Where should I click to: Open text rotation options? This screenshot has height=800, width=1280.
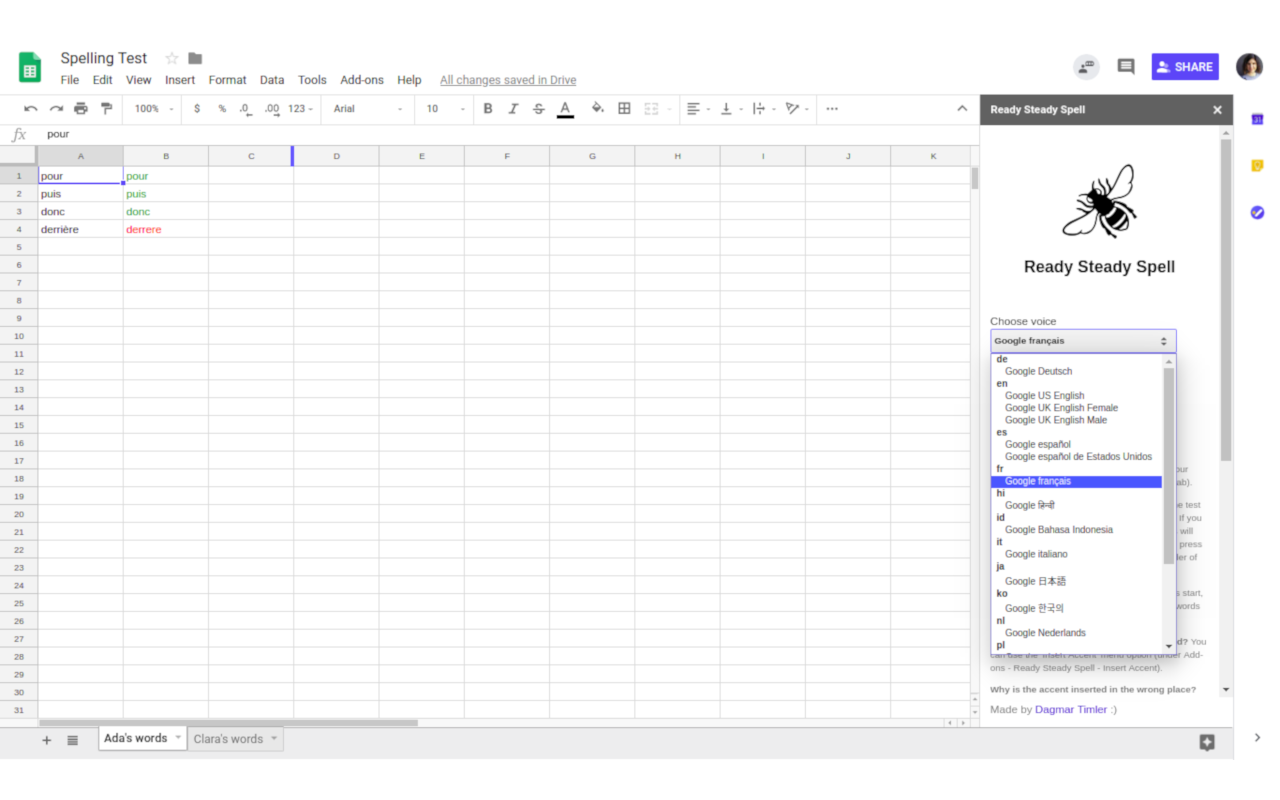coord(796,108)
